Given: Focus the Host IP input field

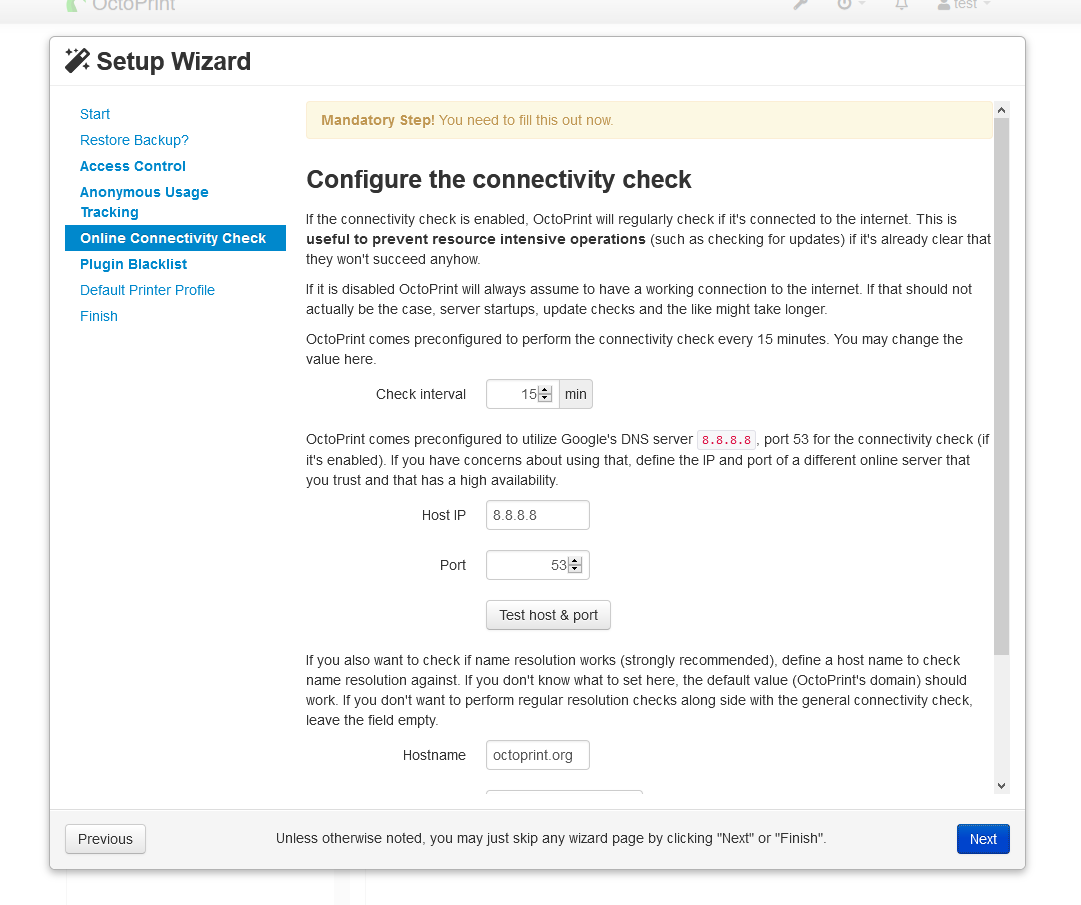Looking at the screenshot, I should [x=538, y=515].
